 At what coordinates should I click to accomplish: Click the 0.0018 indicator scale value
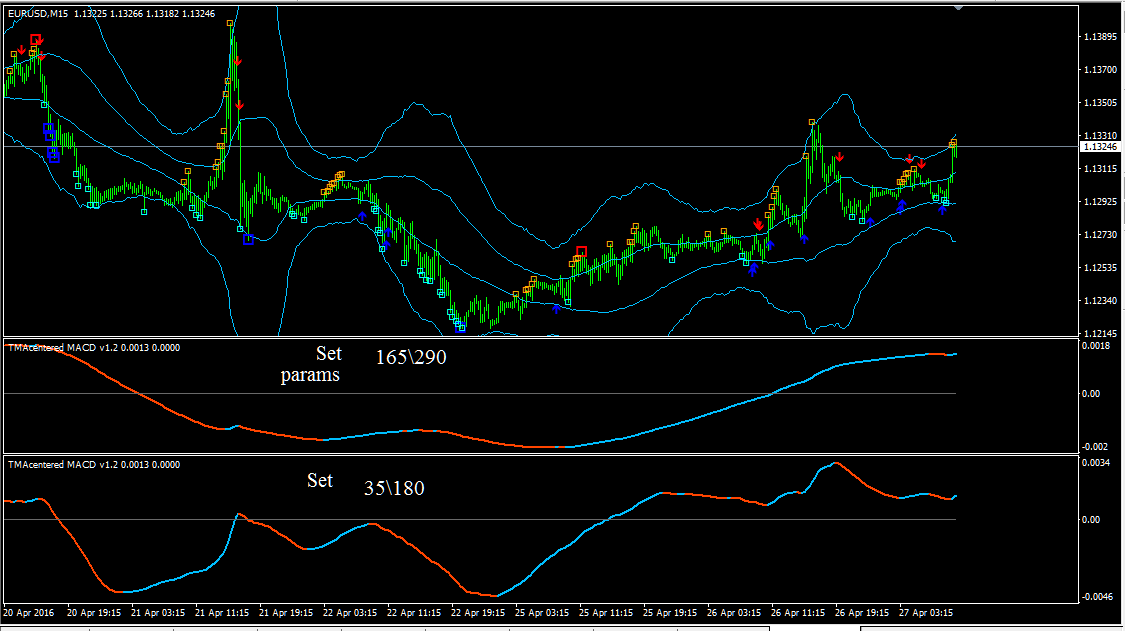[1096, 346]
